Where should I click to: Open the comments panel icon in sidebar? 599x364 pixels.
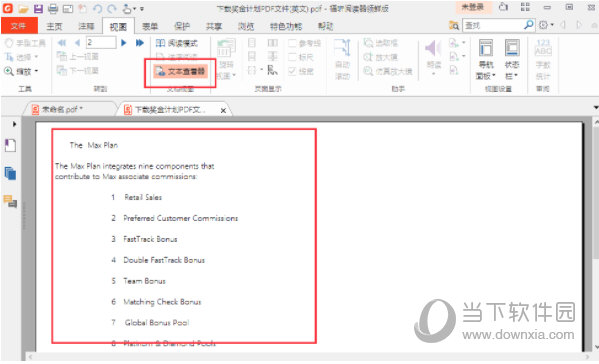pos(10,201)
